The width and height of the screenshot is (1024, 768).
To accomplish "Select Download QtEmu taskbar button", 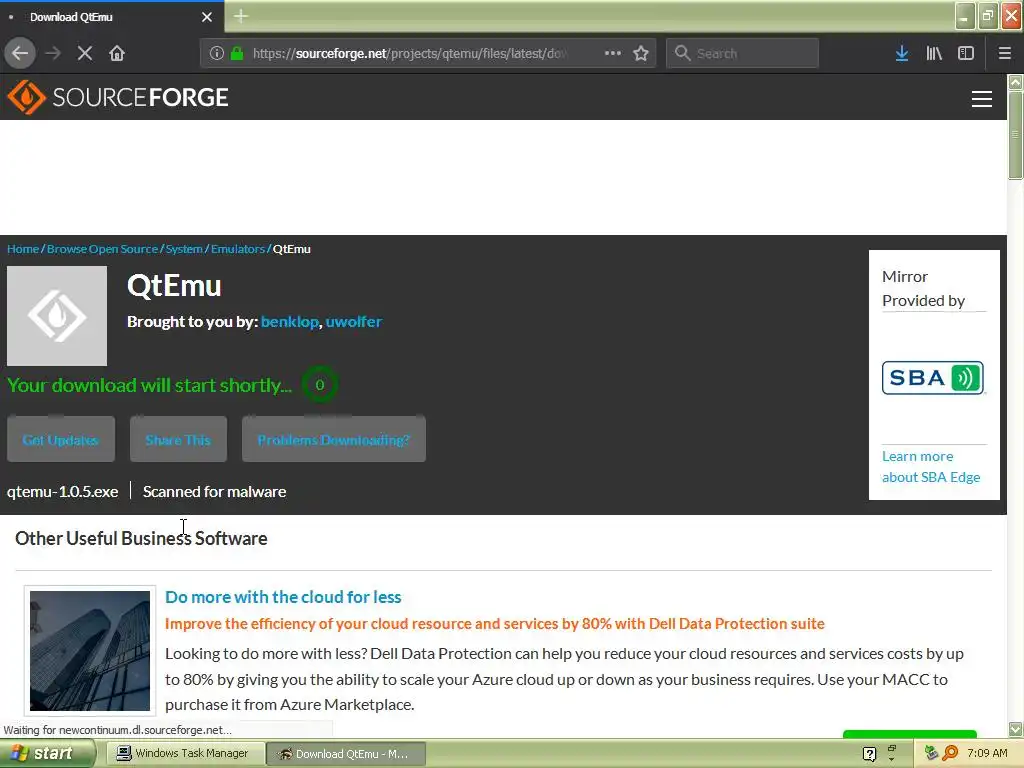I will [x=347, y=754].
